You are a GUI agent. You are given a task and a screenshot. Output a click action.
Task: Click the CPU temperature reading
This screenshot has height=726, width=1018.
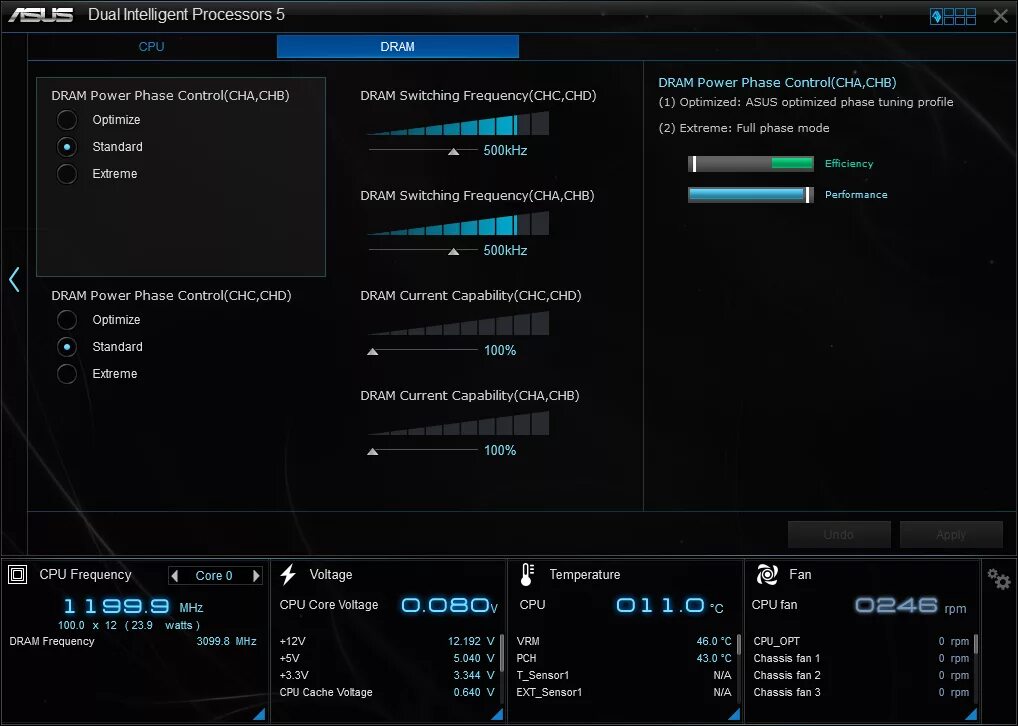pos(669,607)
